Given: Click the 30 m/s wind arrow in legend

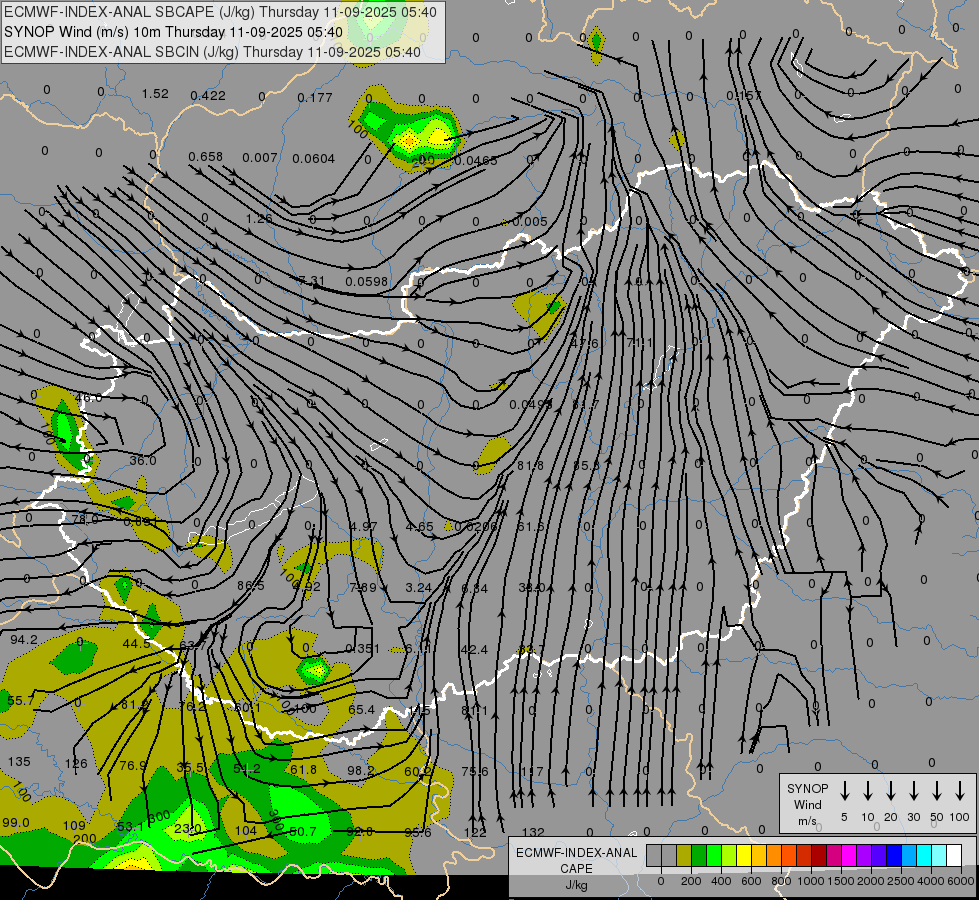Looking at the screenshot, I should (913, 791).
